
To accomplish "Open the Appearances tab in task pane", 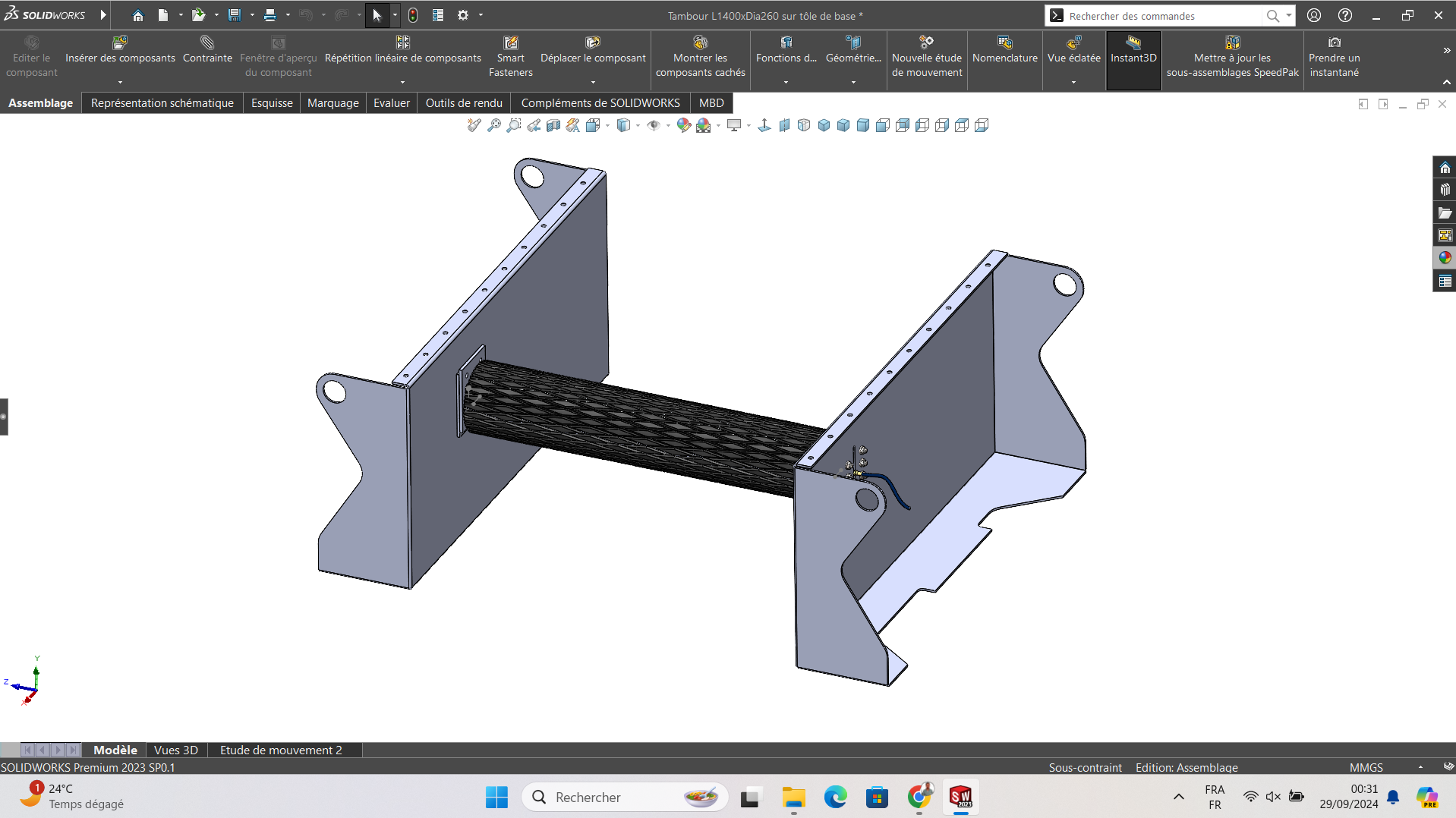I will (1445, 258).
